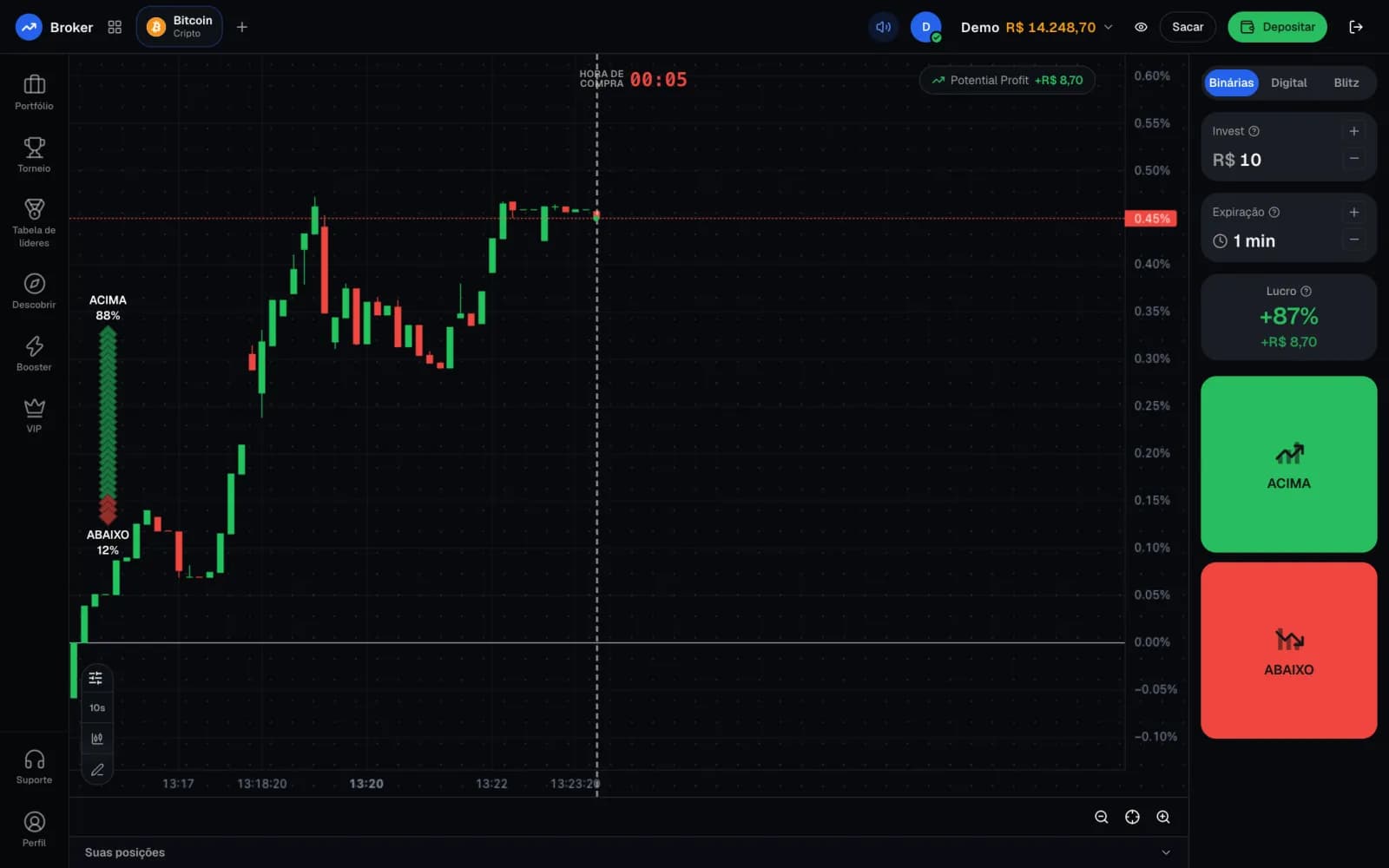Viewport: 1389px width, 868px height.
Task: Expand the Suas posições panel
Action: pyautogui.click(x=628, y=852)
